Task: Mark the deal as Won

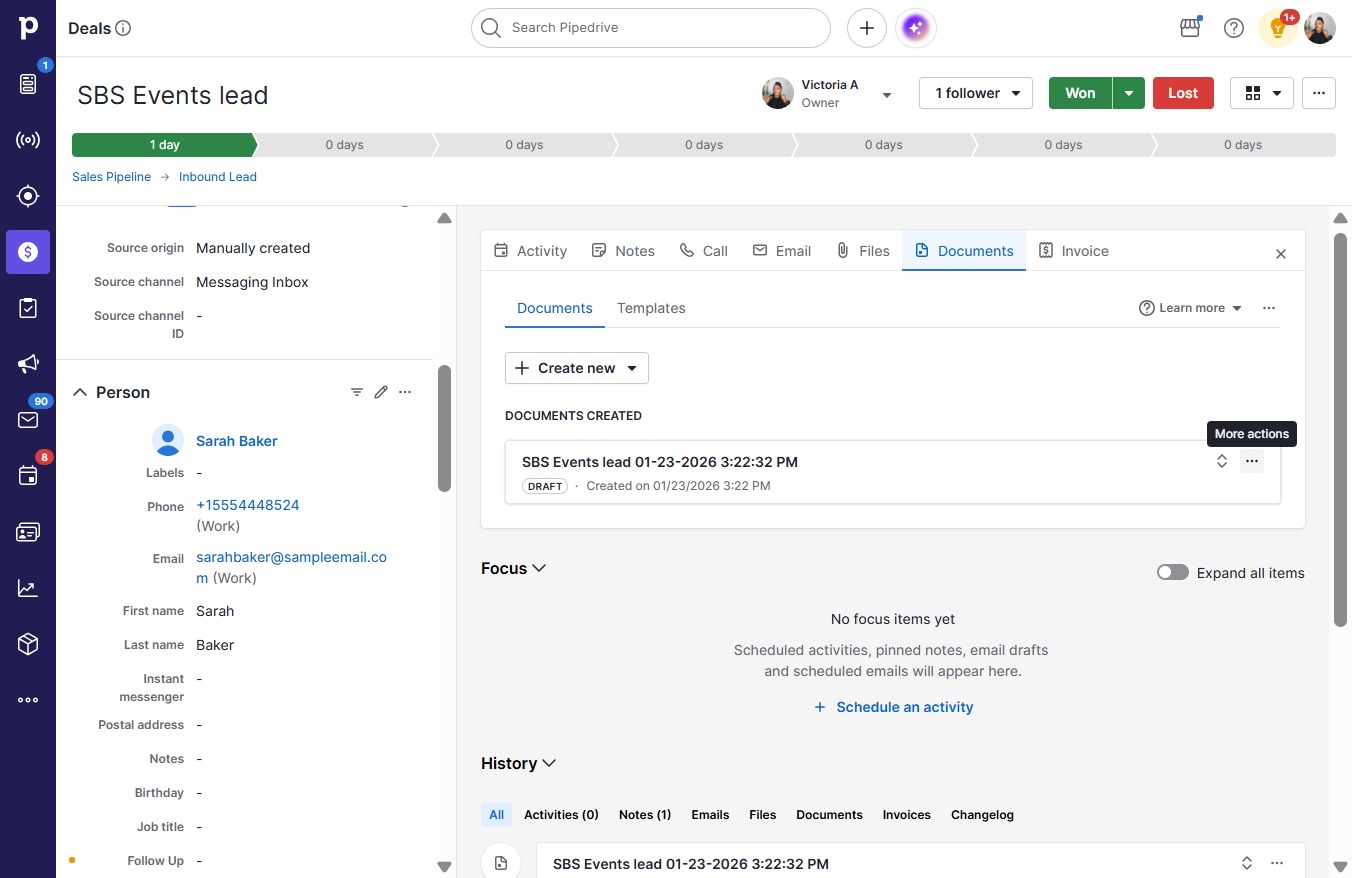Action: tap(1080, 93)
